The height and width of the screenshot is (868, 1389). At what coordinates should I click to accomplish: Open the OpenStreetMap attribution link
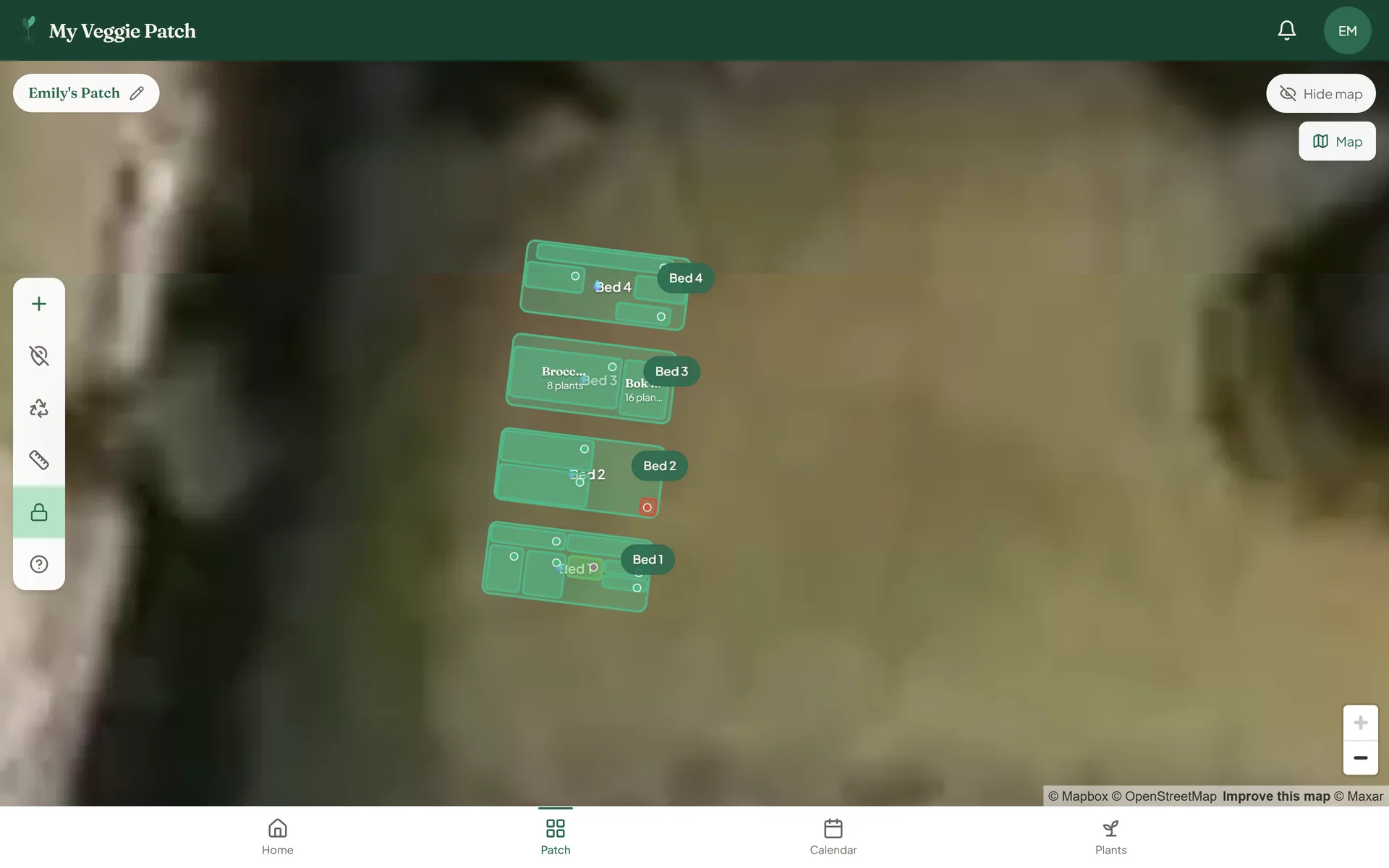click(1164, 796)
